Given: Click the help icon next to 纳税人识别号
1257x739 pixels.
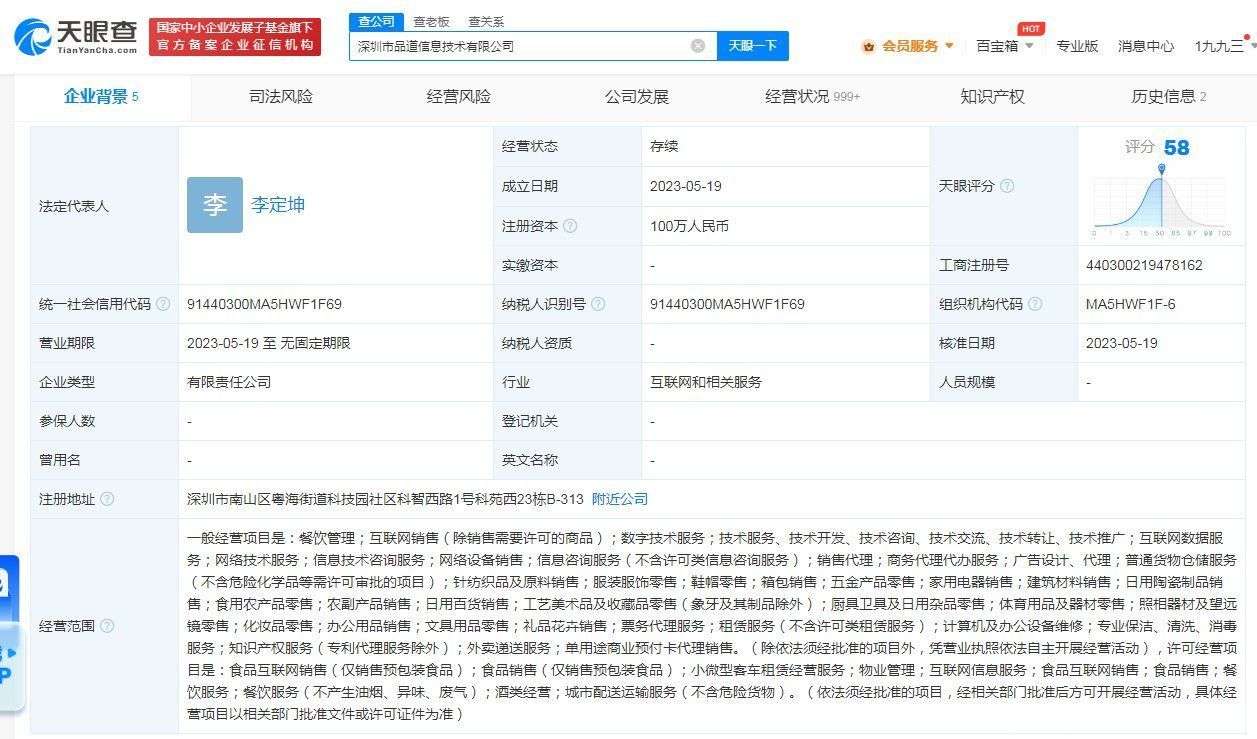Looking at the screenshot, I should point(598,304).
